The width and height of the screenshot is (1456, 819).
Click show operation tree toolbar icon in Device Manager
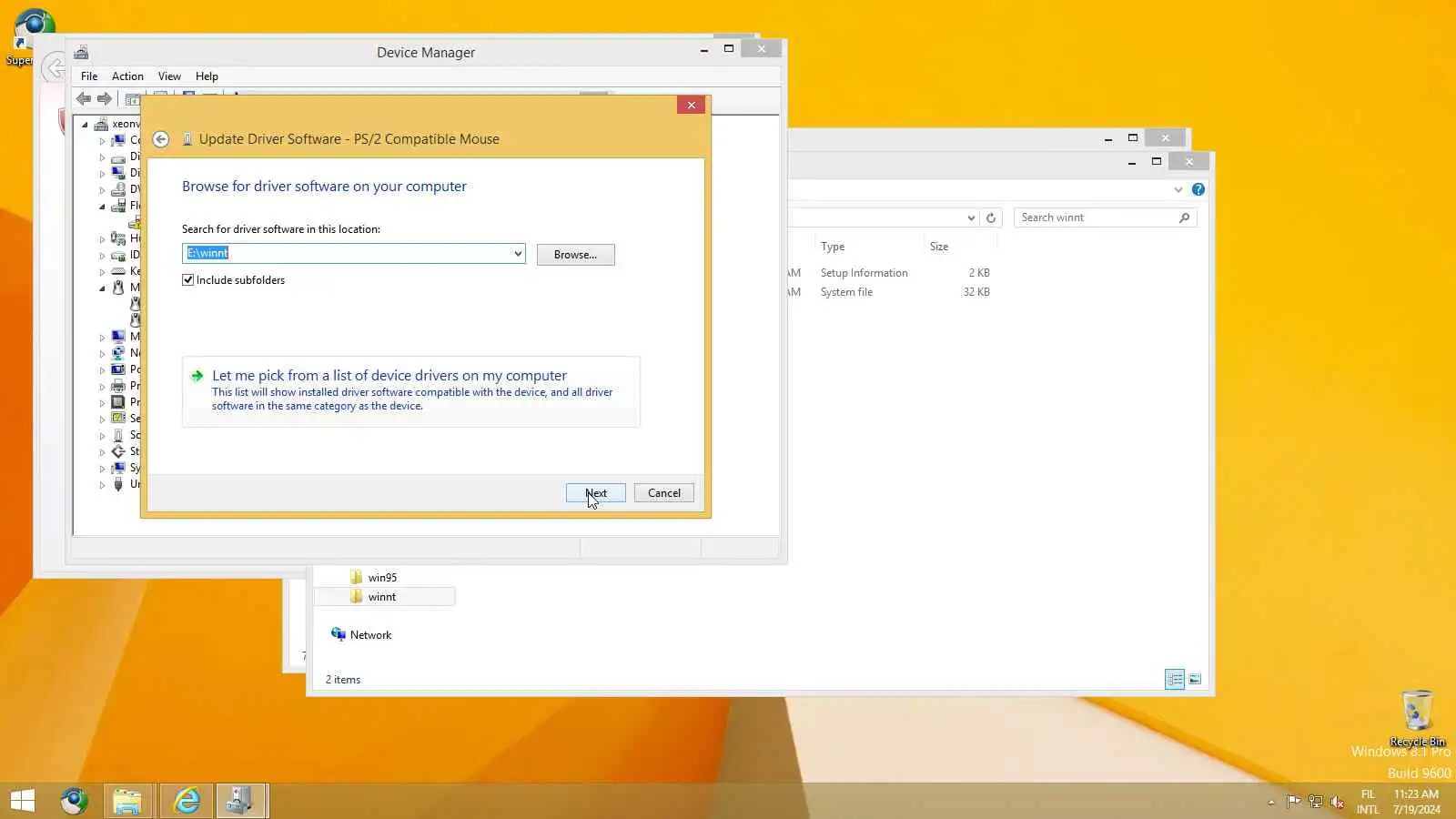point(133,98)
